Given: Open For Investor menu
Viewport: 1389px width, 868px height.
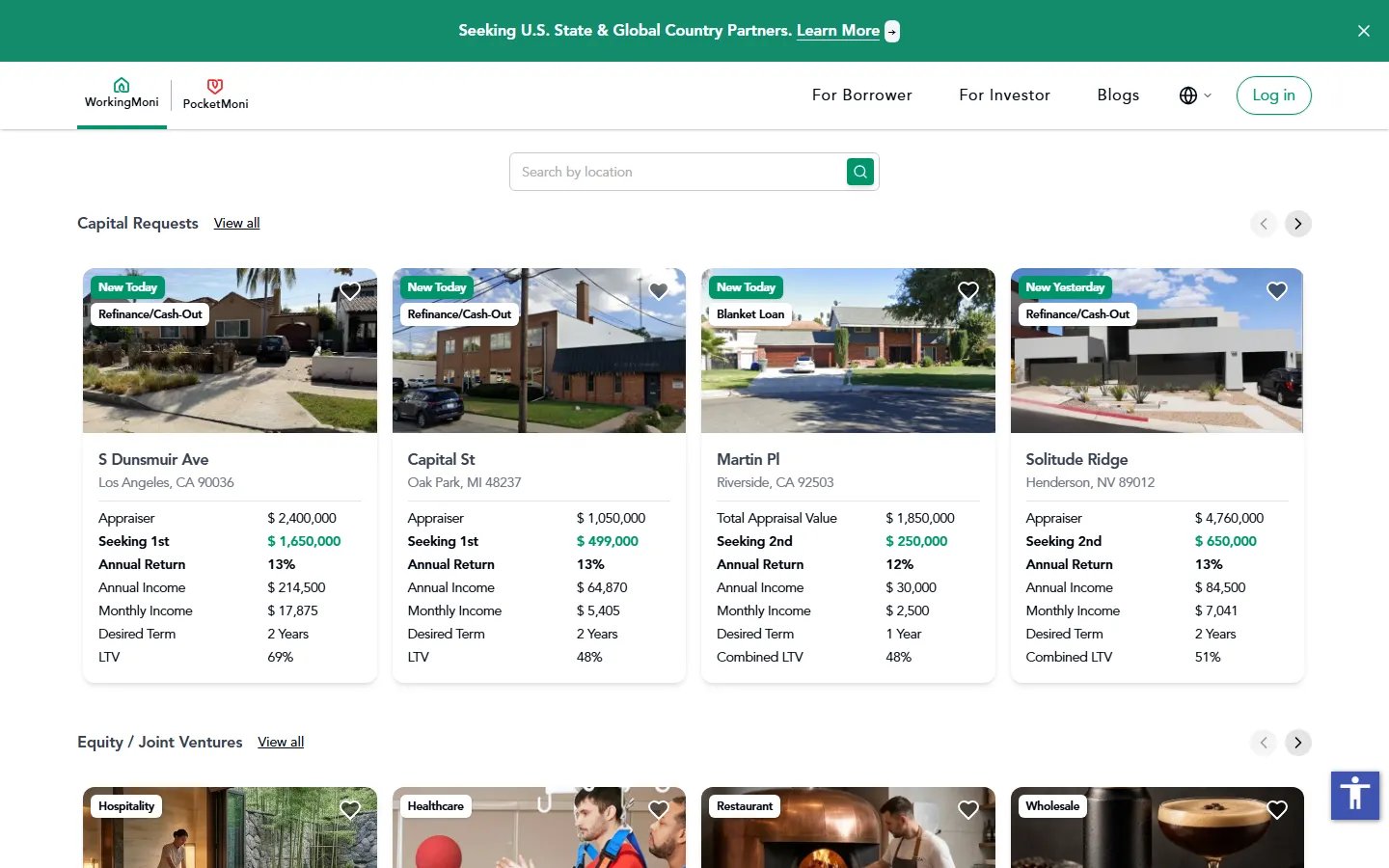Looking at the screenshot, I should click(x=1004, y=95).
